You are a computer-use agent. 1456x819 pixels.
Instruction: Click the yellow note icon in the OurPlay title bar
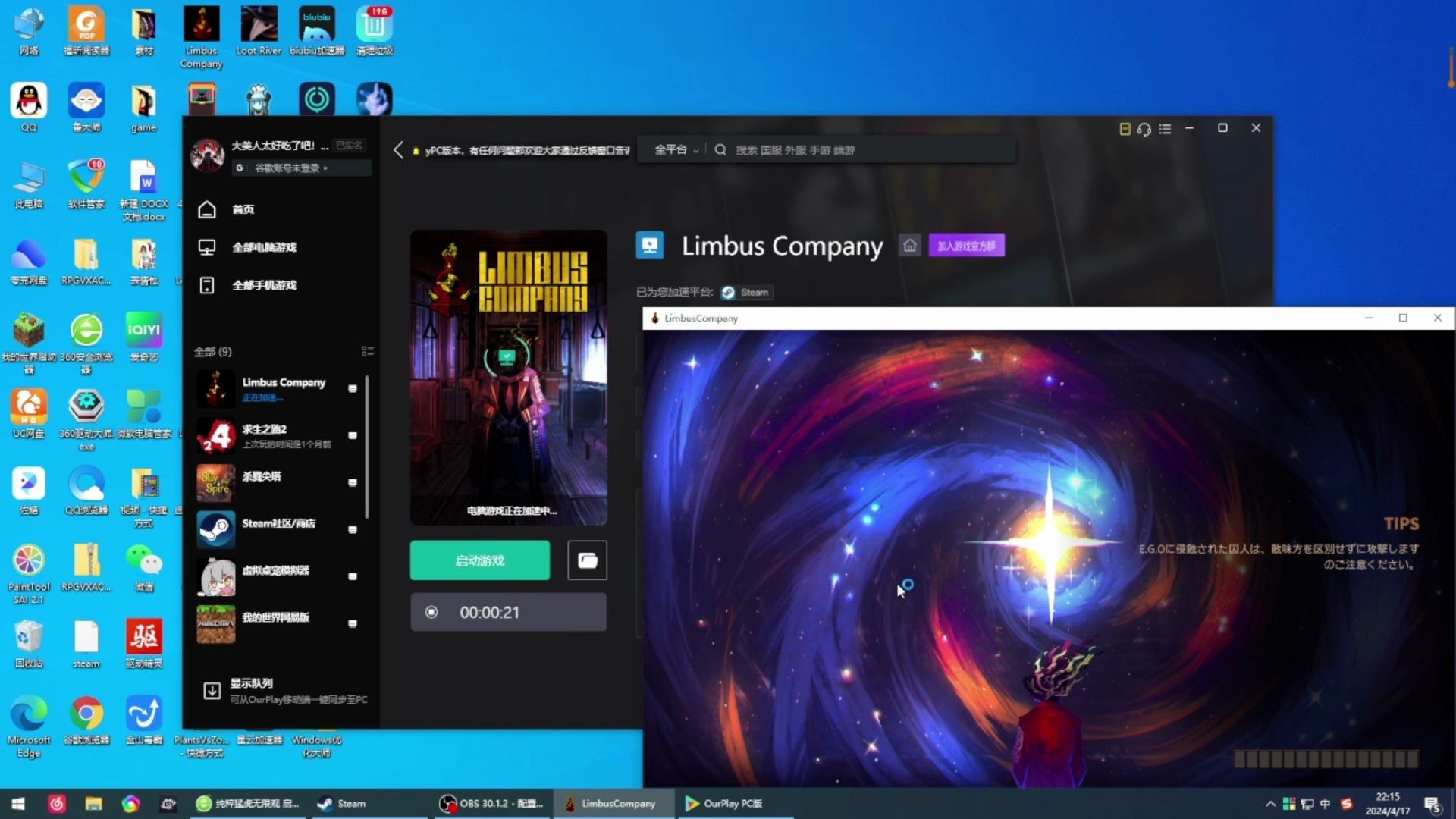tap(1125, 129)
